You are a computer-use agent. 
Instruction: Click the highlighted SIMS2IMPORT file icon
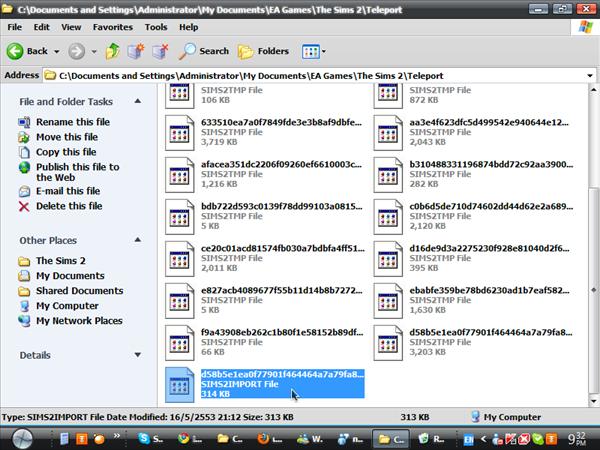[x=179, y=385]
